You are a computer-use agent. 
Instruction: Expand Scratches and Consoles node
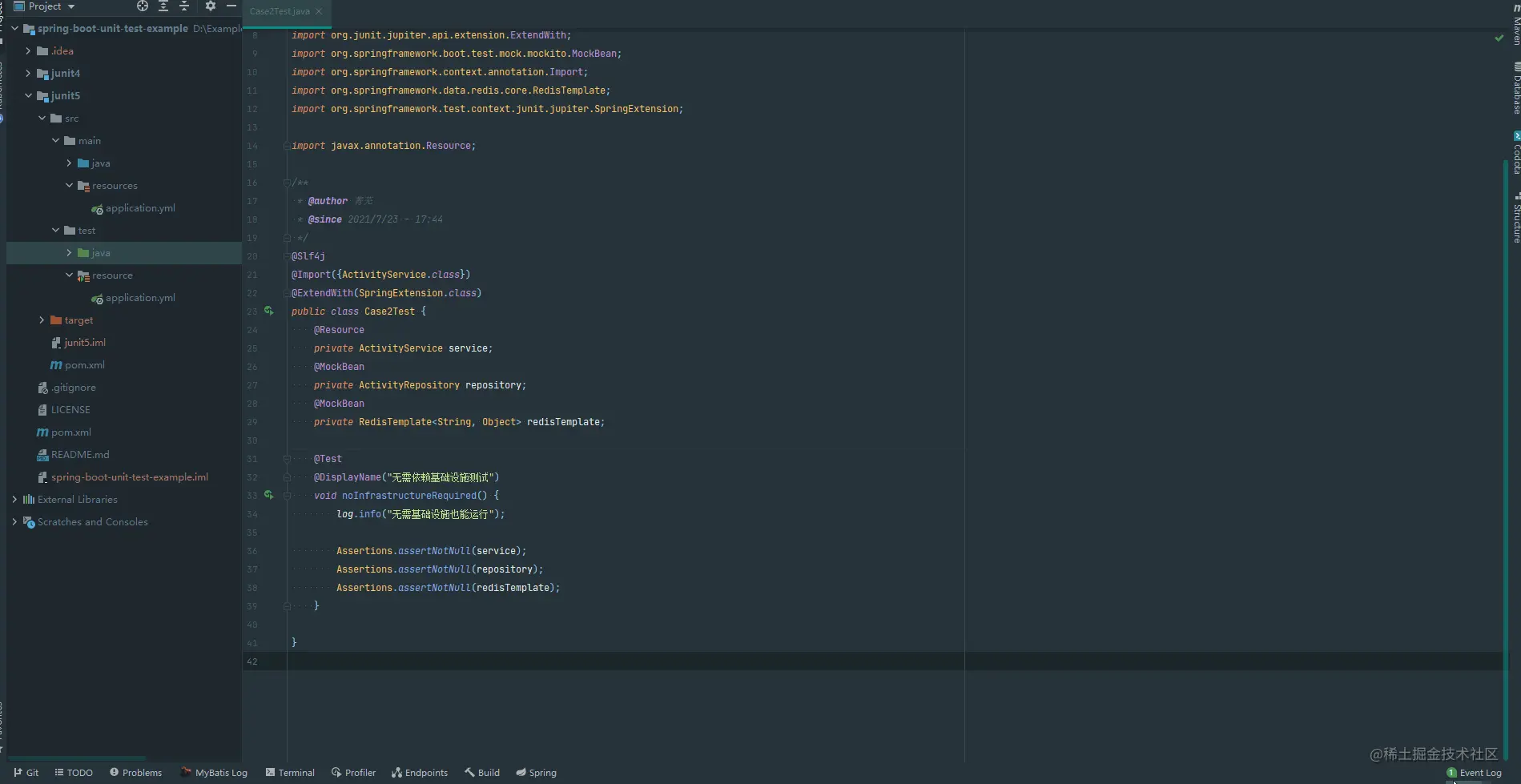(x=14, y=521)
